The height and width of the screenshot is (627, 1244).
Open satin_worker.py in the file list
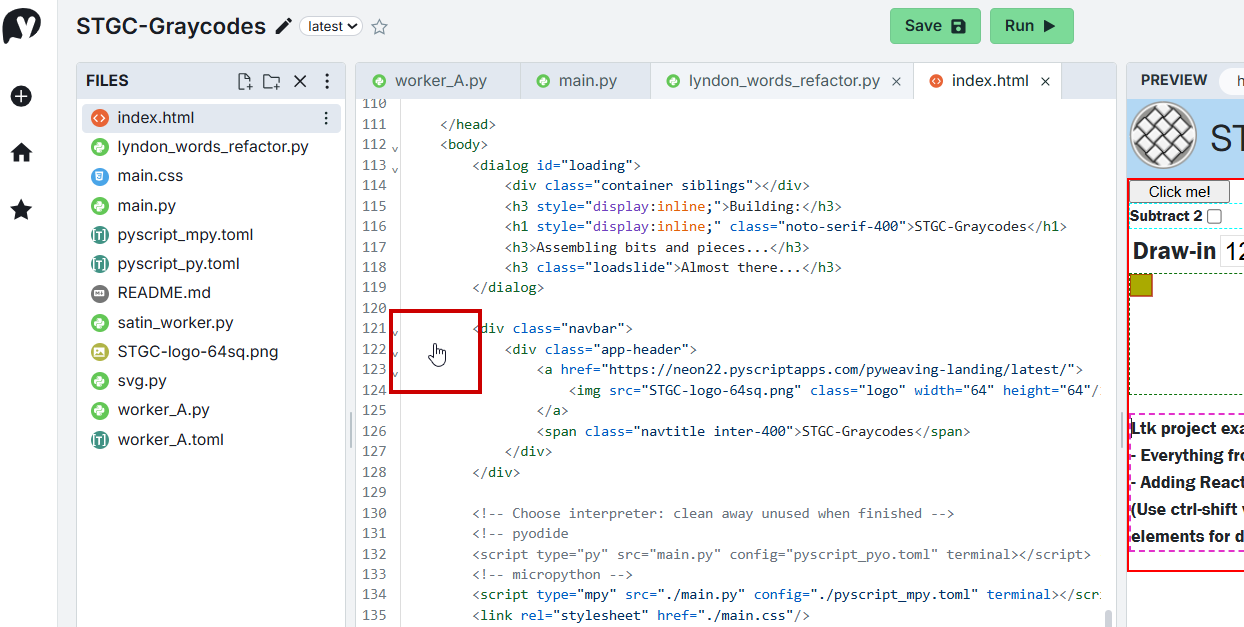[x=175, y=323]
